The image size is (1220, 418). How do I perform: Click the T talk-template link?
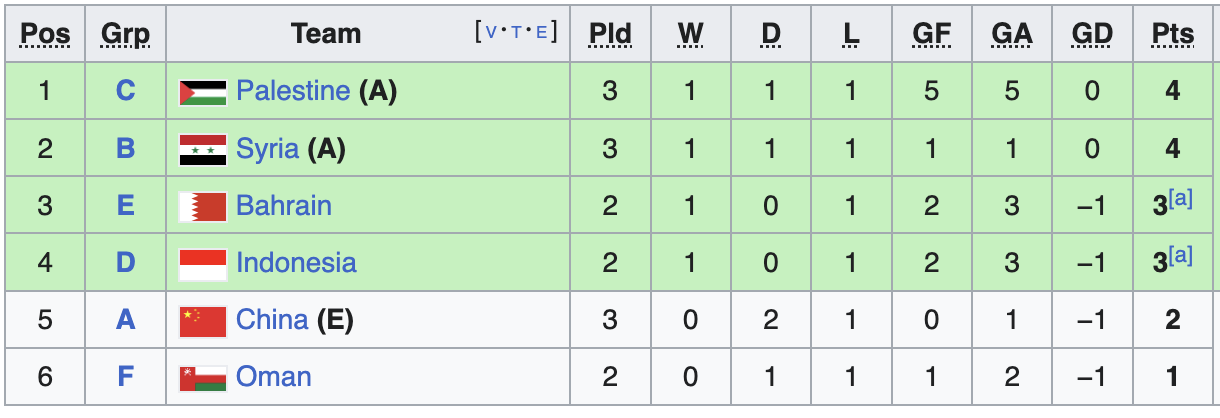click(516, 32)
